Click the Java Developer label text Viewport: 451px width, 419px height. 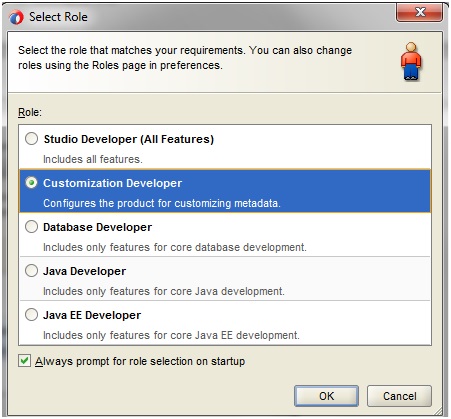click(x=84, y=271)
